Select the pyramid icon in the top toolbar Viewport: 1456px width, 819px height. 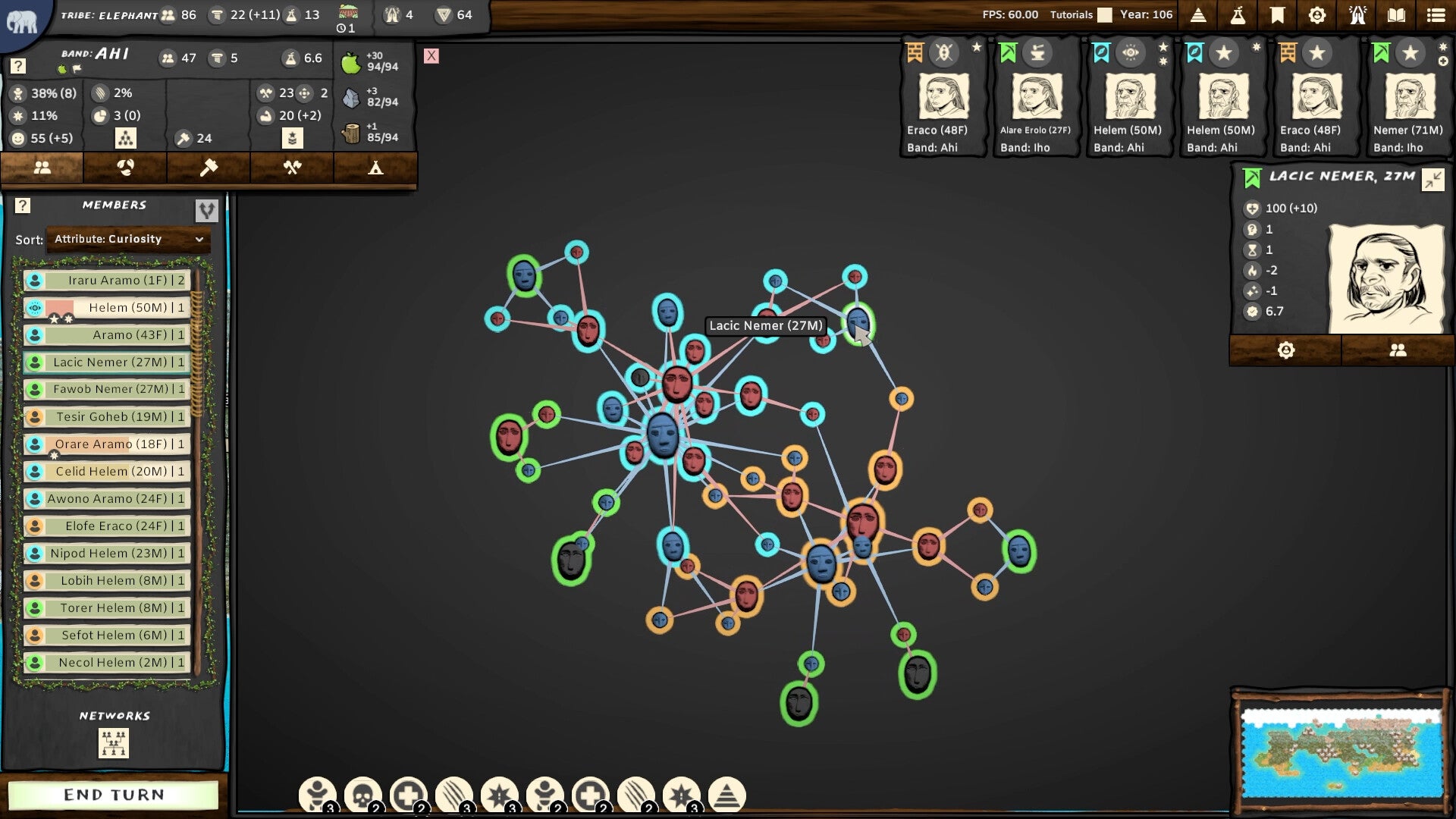[x=1197, y=14]
